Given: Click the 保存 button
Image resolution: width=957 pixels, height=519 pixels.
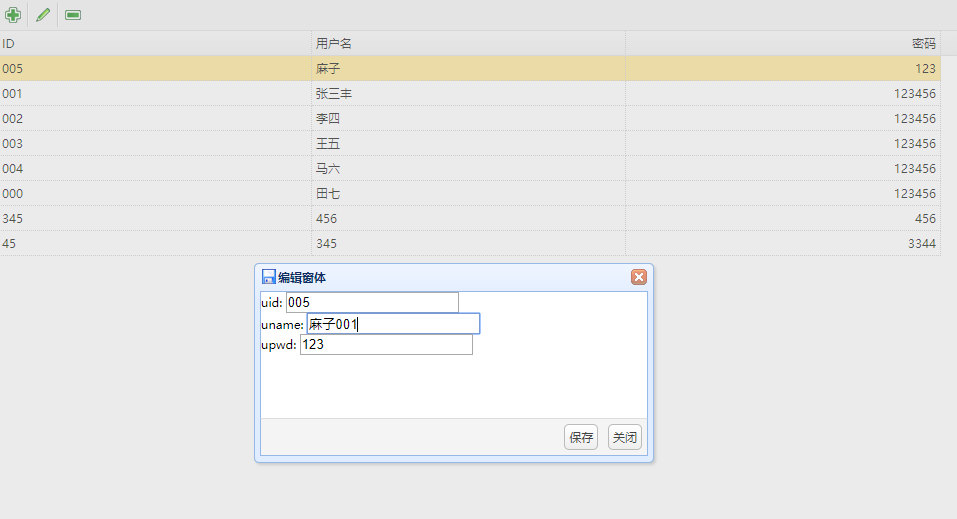Looking at the screenshot, I should click(581, 437).
